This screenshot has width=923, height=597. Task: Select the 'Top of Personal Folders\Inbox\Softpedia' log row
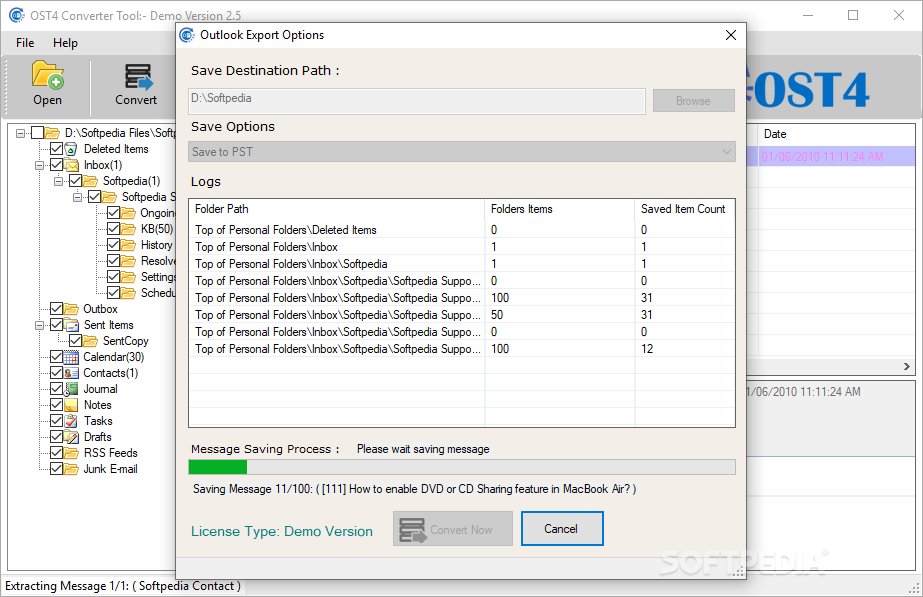[x=462, y=264]
